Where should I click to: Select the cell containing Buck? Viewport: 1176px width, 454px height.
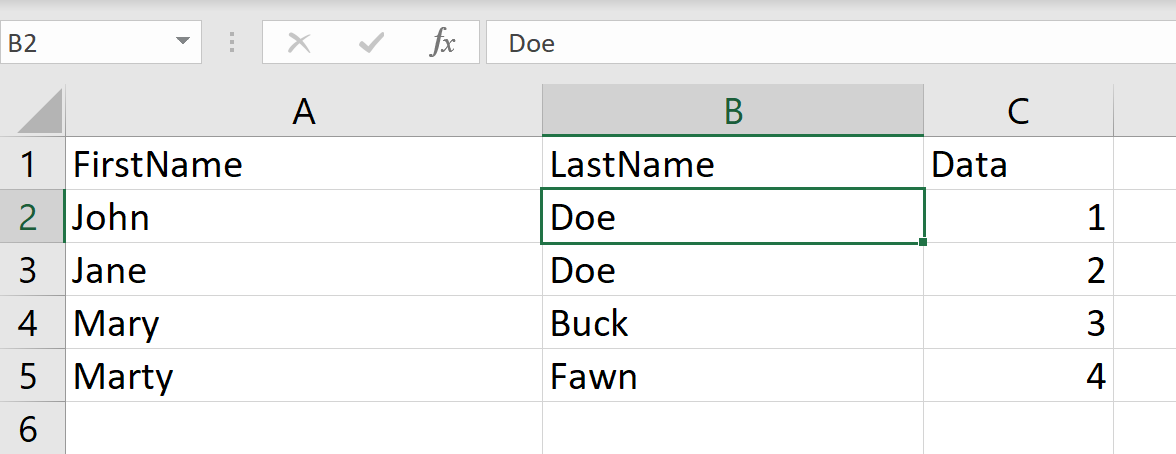(x=733, y=323)
